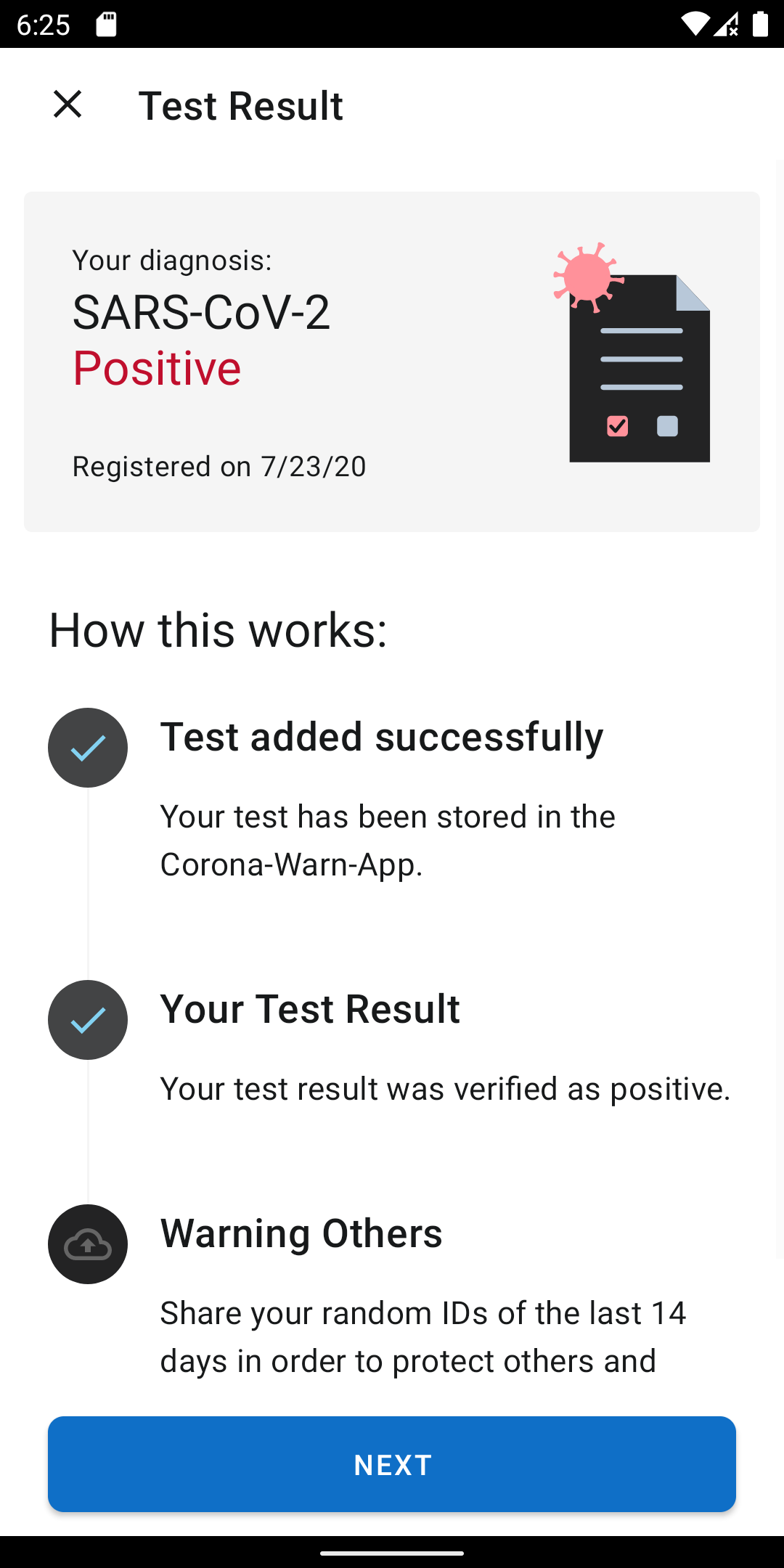Tap the NEXT button
The height and width of the screenshot is (1568, 784).
392,1463
